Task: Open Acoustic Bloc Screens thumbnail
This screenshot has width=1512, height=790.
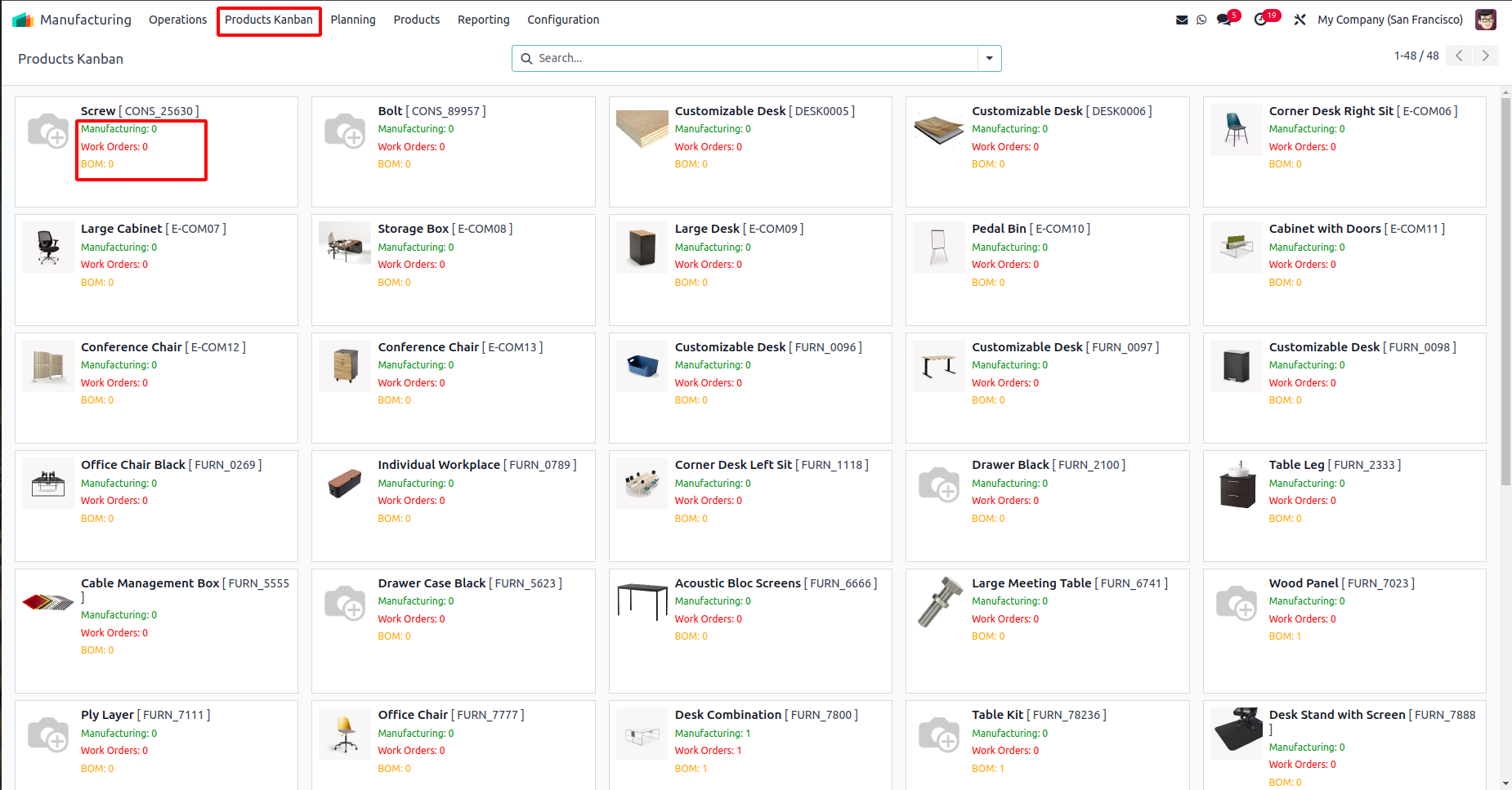Action: (x=642, y=602)
